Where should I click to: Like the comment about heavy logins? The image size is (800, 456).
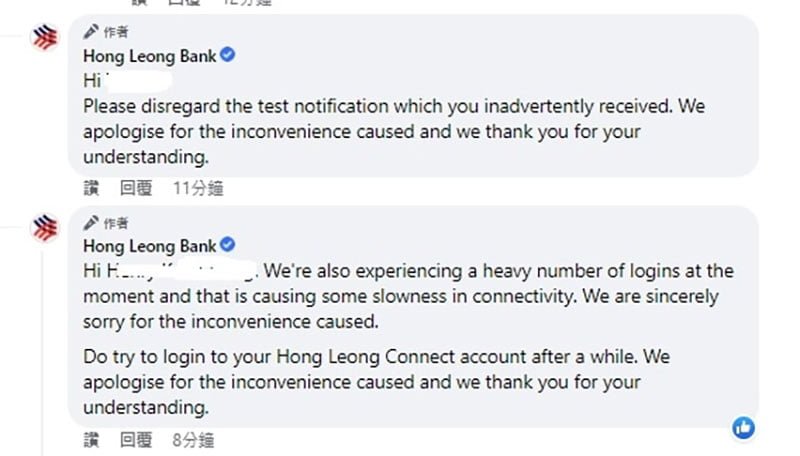tap(91, 440)
